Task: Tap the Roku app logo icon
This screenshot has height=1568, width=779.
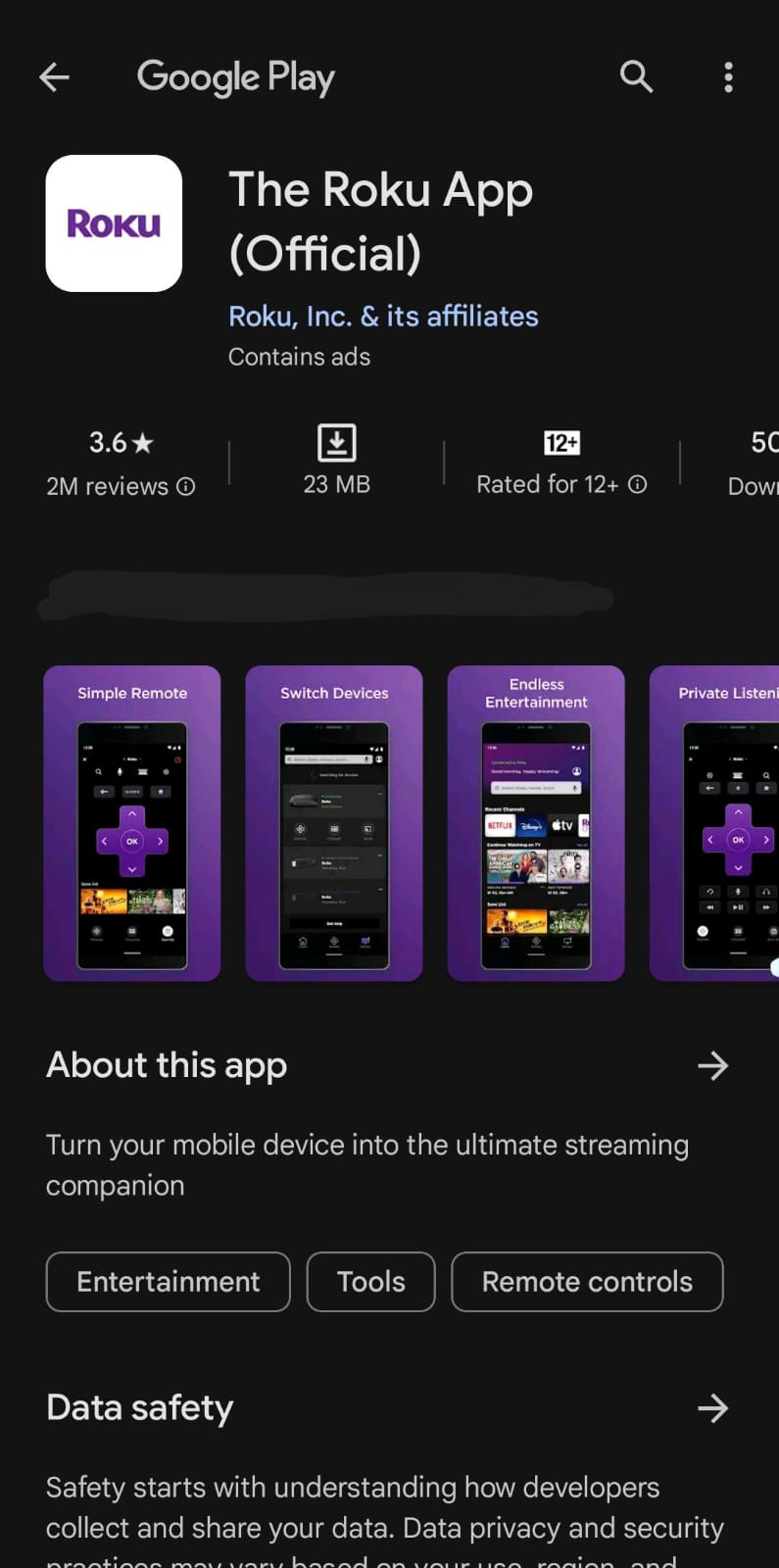Action: point(114,223)
